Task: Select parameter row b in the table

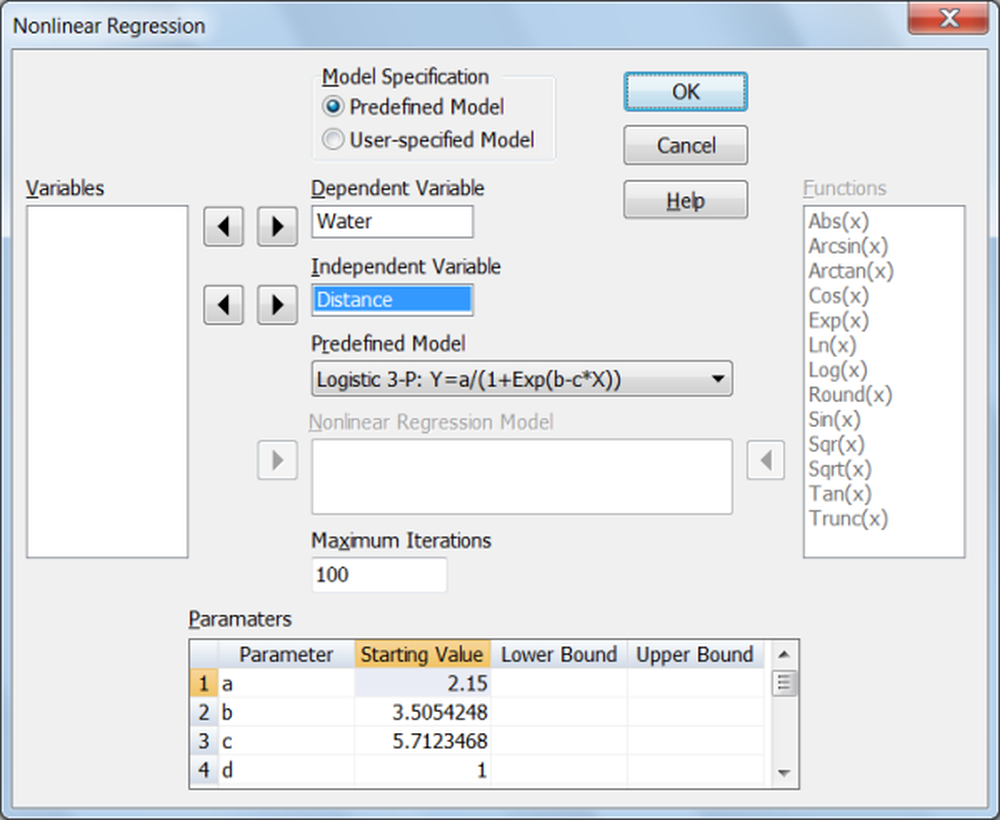Action: tap(287, 712)
